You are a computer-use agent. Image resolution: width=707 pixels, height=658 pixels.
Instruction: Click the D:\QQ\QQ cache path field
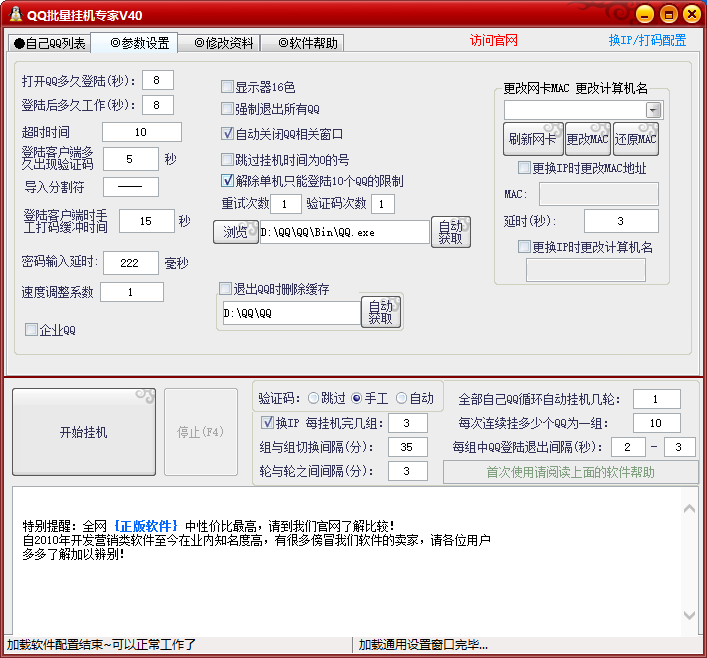coord(292,313)
